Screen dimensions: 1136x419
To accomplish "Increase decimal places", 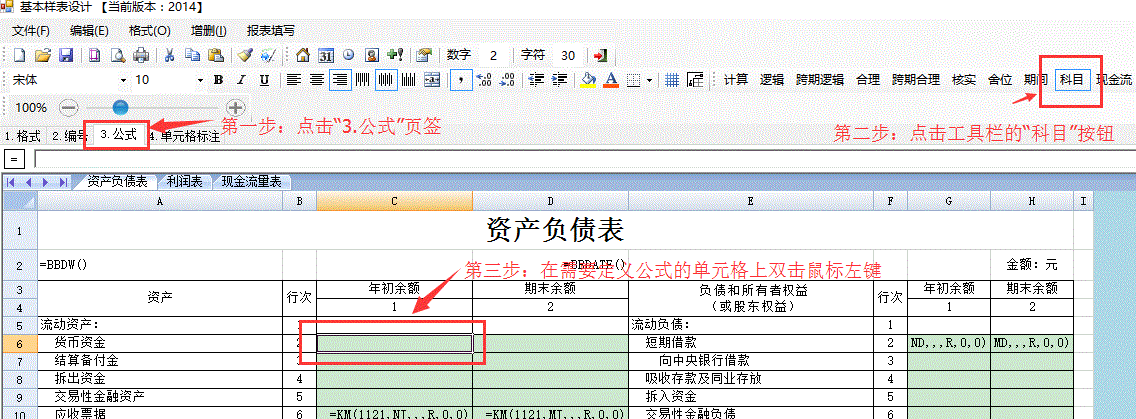I will tap(485, 80).
